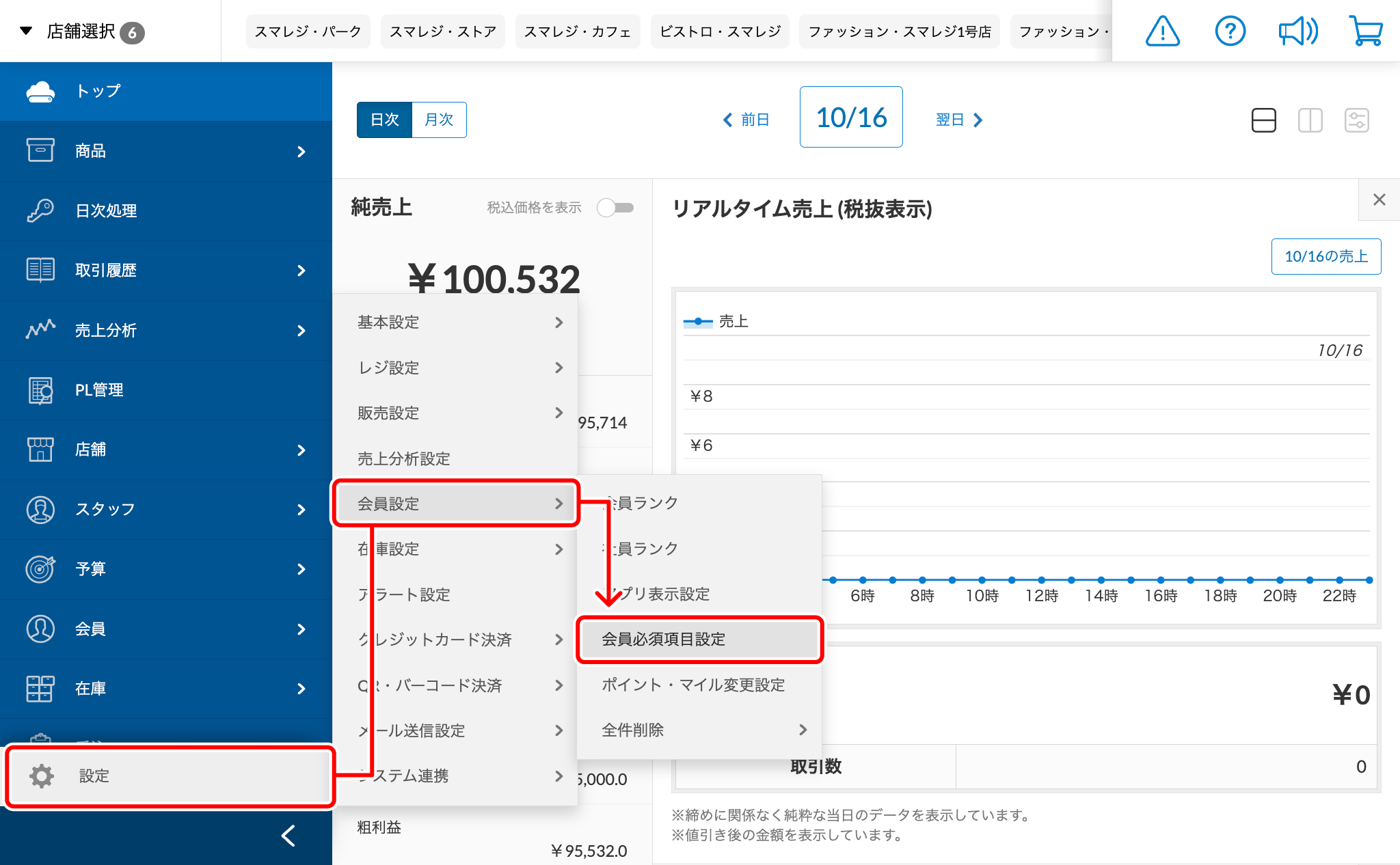Select the single-pane layout icon
1400x865 pixels.
coord(1263,120)
